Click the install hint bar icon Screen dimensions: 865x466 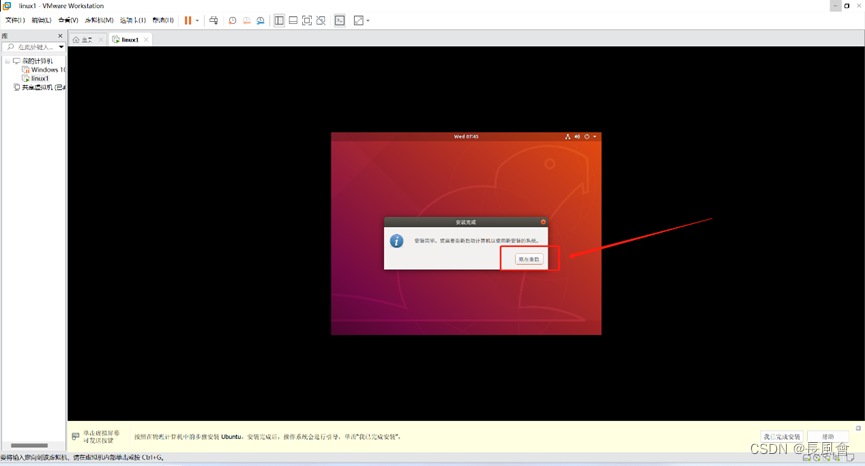point(76,436)
